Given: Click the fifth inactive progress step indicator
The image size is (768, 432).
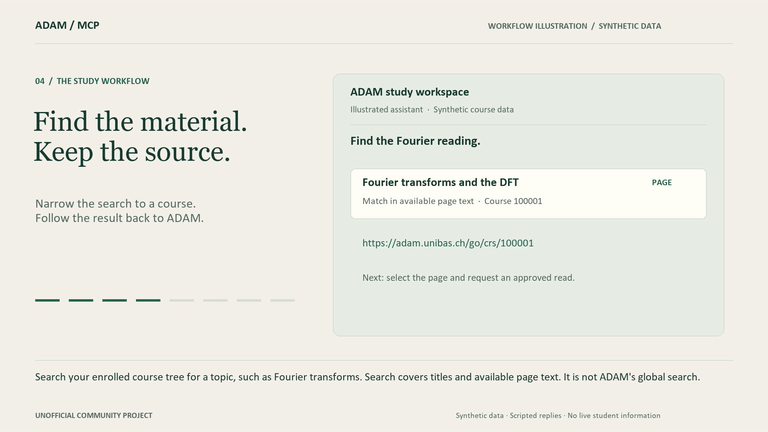Looking at the screenshot, I should (x=182, y=300).
